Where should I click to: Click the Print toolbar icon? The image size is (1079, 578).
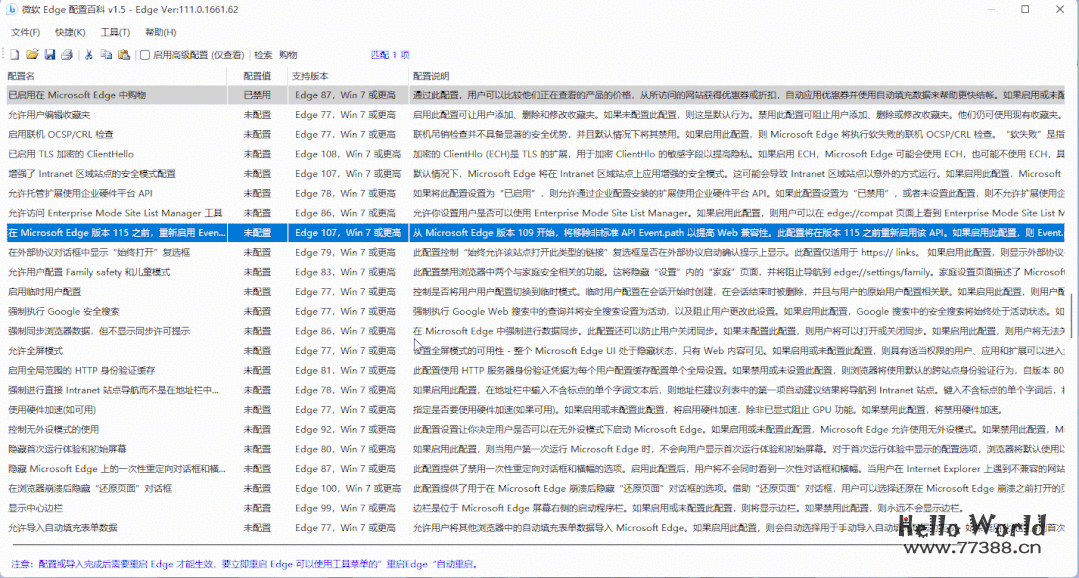[66, 55]
